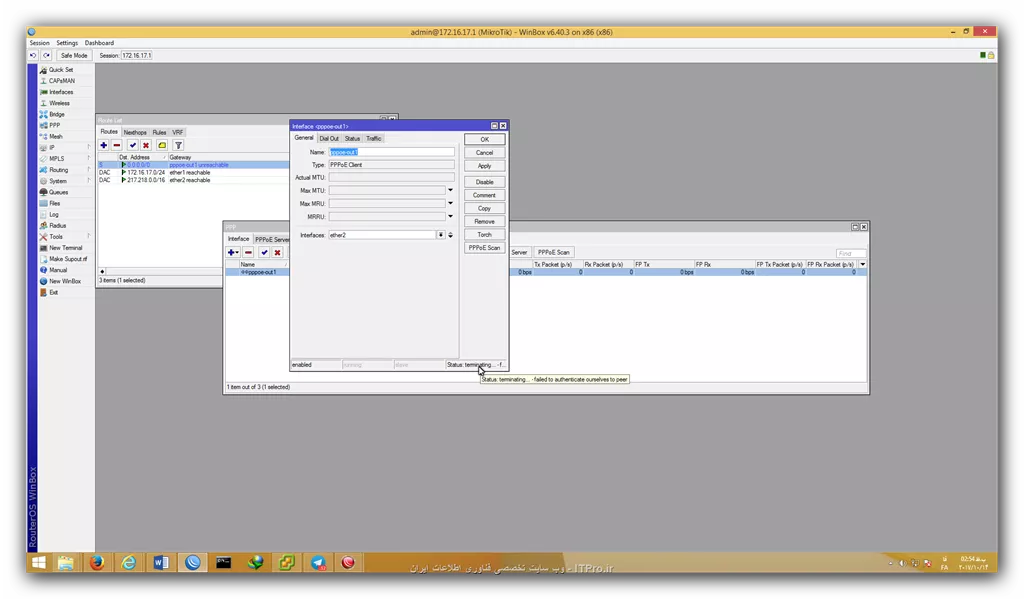This screenshot has height=599, width=1024.
Task: Click the filter funnel icon in Route List
Action: [x=178, y=145]
